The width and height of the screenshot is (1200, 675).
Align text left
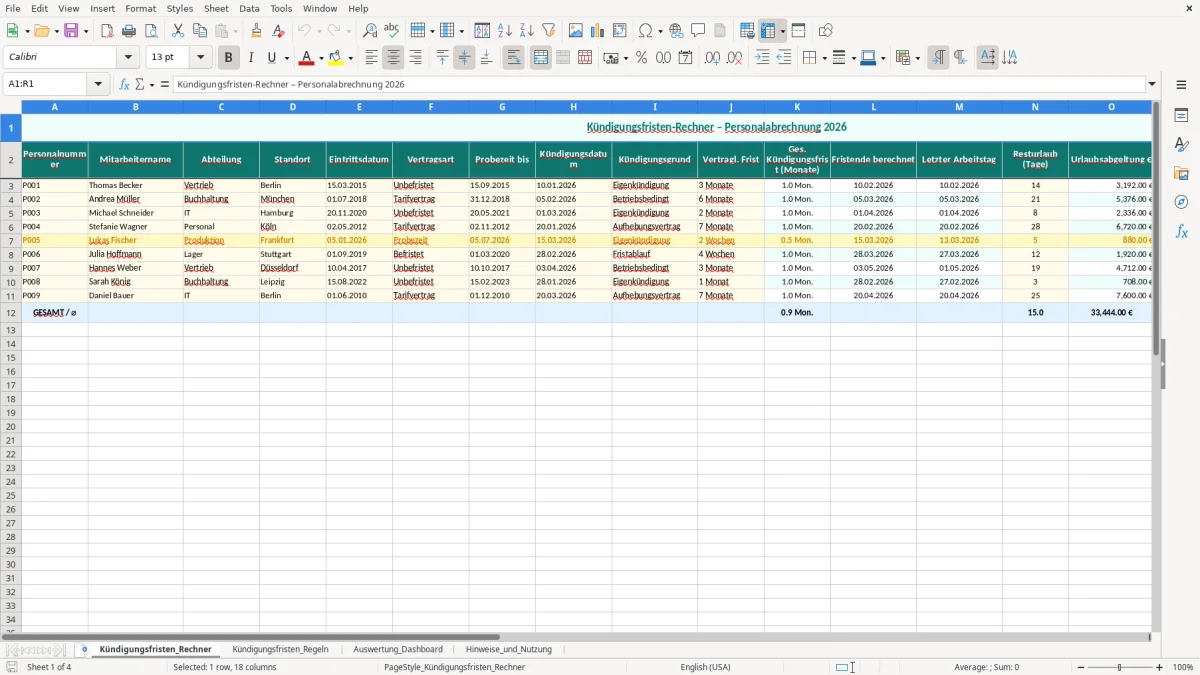coord(371,58)
